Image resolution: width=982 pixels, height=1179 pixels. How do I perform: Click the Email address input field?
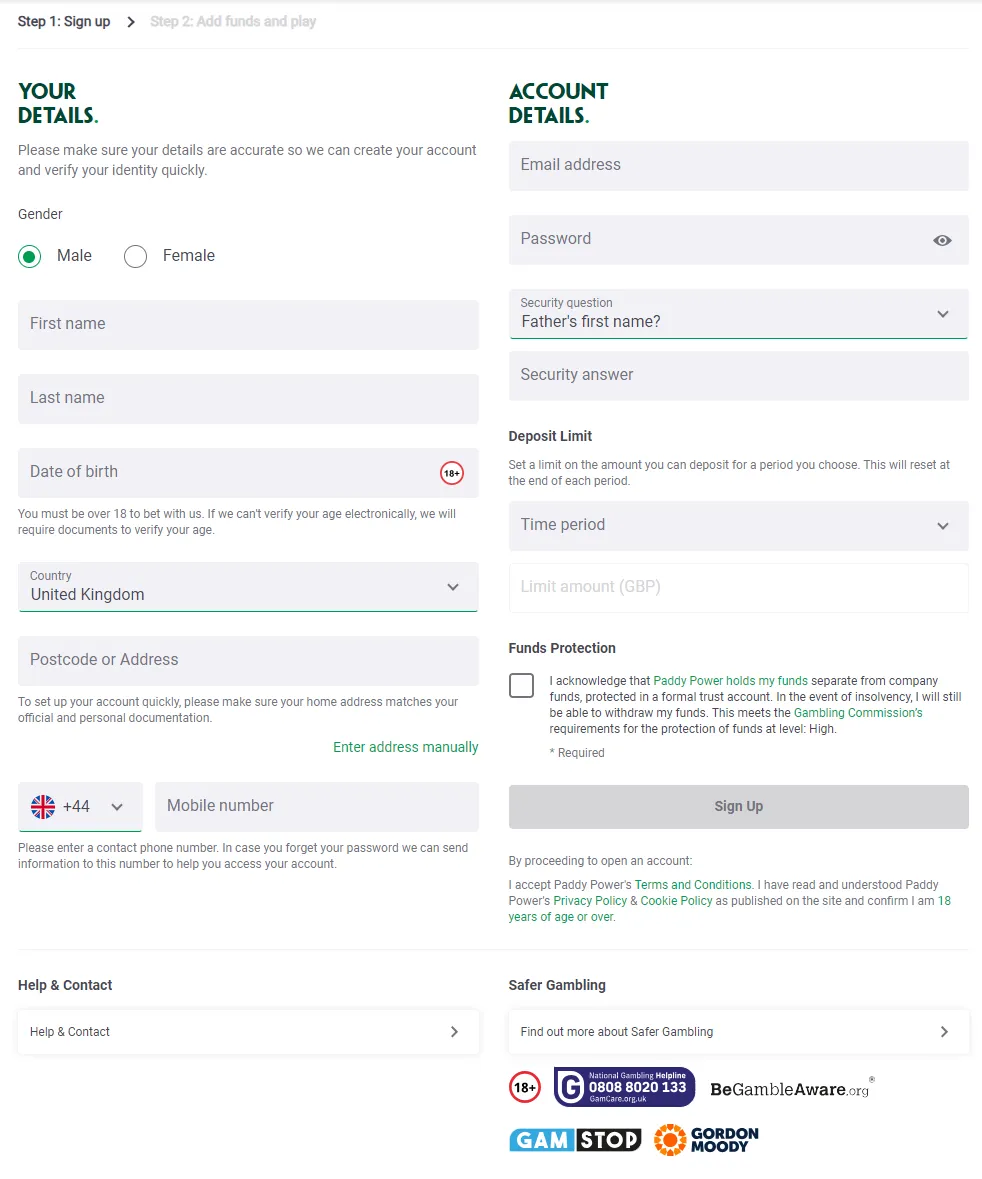[x=738, y=165]
